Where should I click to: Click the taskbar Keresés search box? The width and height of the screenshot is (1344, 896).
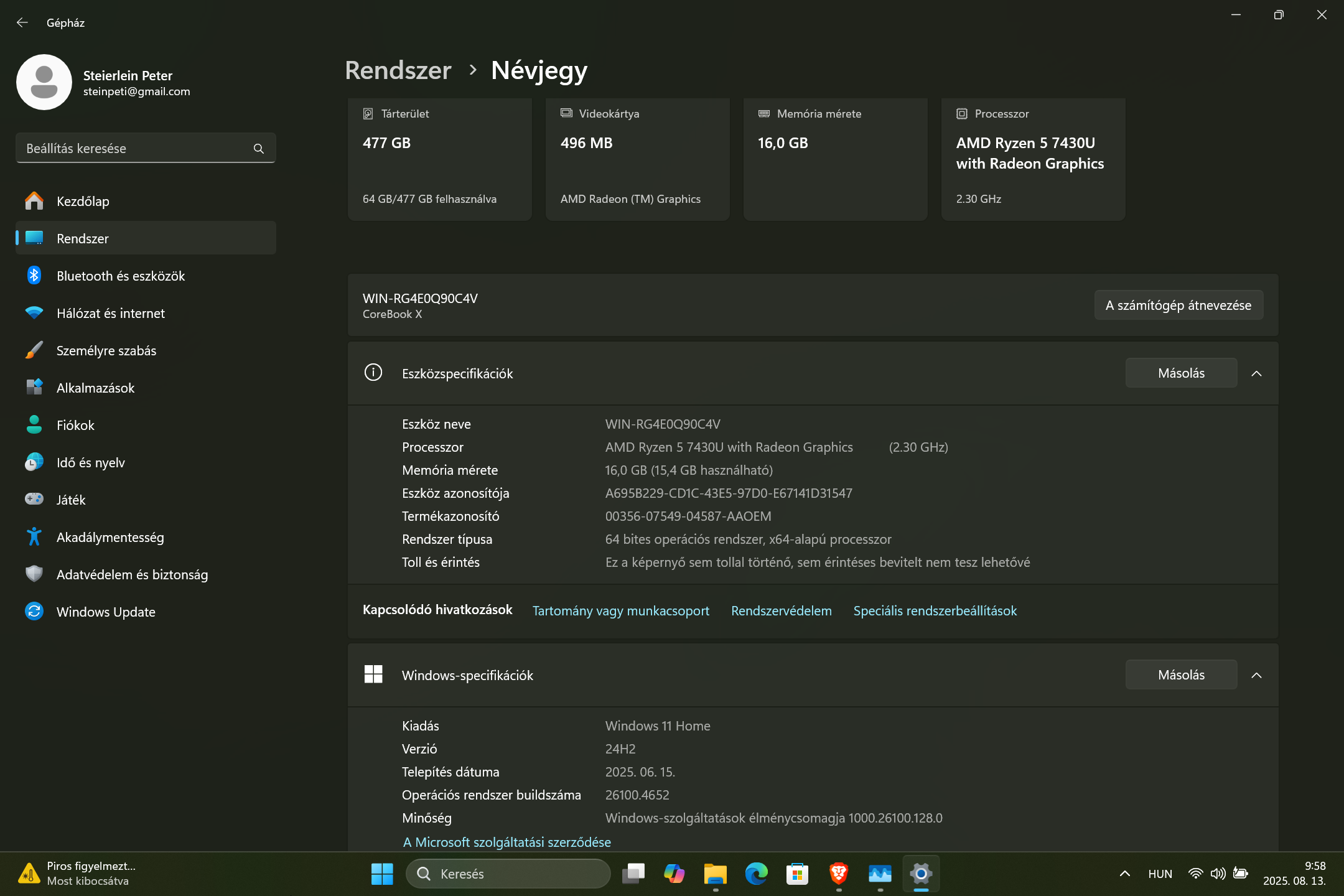click(508, 874)
